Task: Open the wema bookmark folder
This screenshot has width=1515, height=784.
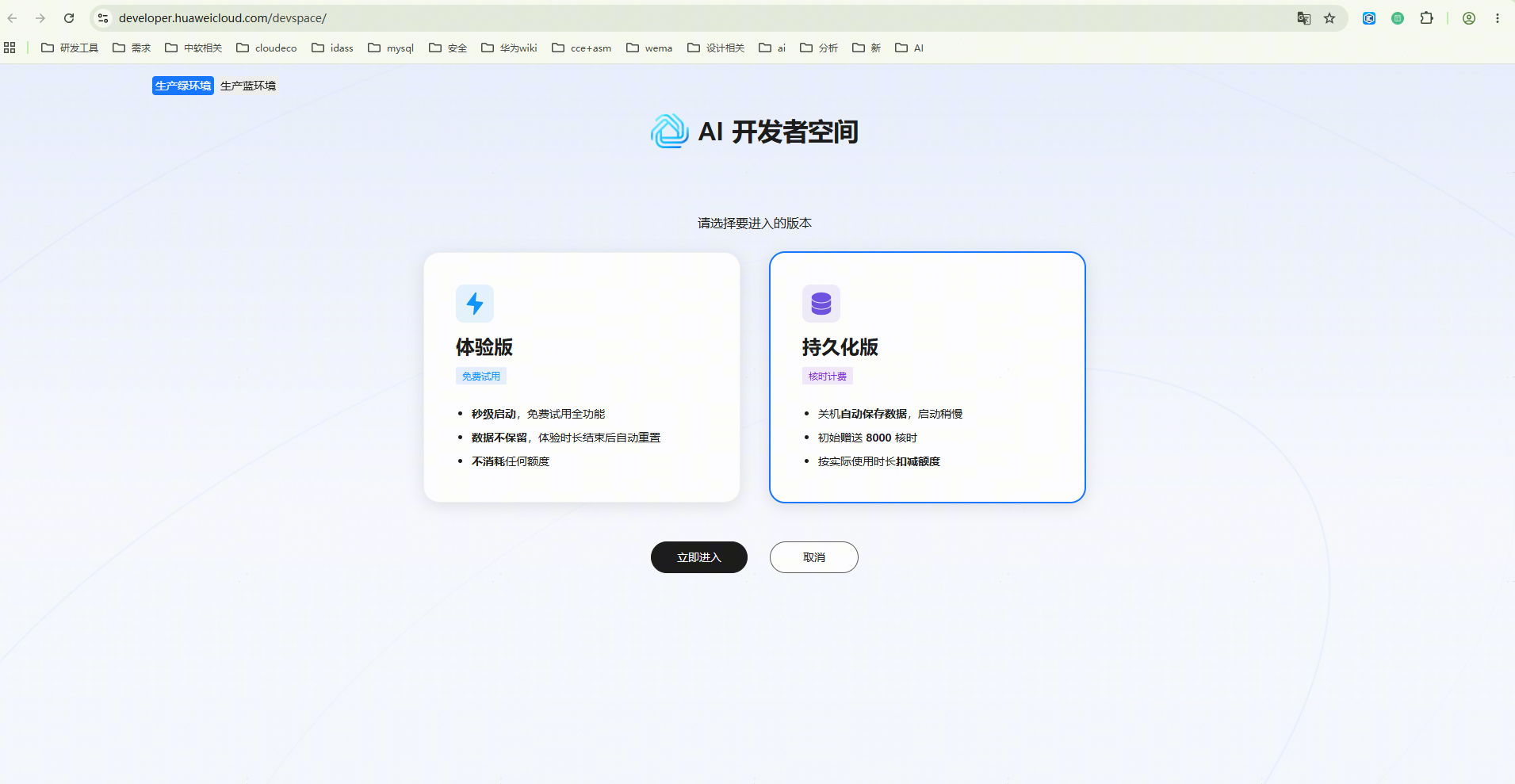Action: point(649,48)
